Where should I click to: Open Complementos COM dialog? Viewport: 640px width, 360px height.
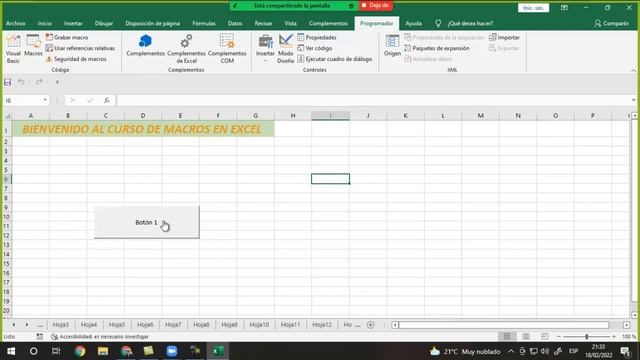pos(227,49)
